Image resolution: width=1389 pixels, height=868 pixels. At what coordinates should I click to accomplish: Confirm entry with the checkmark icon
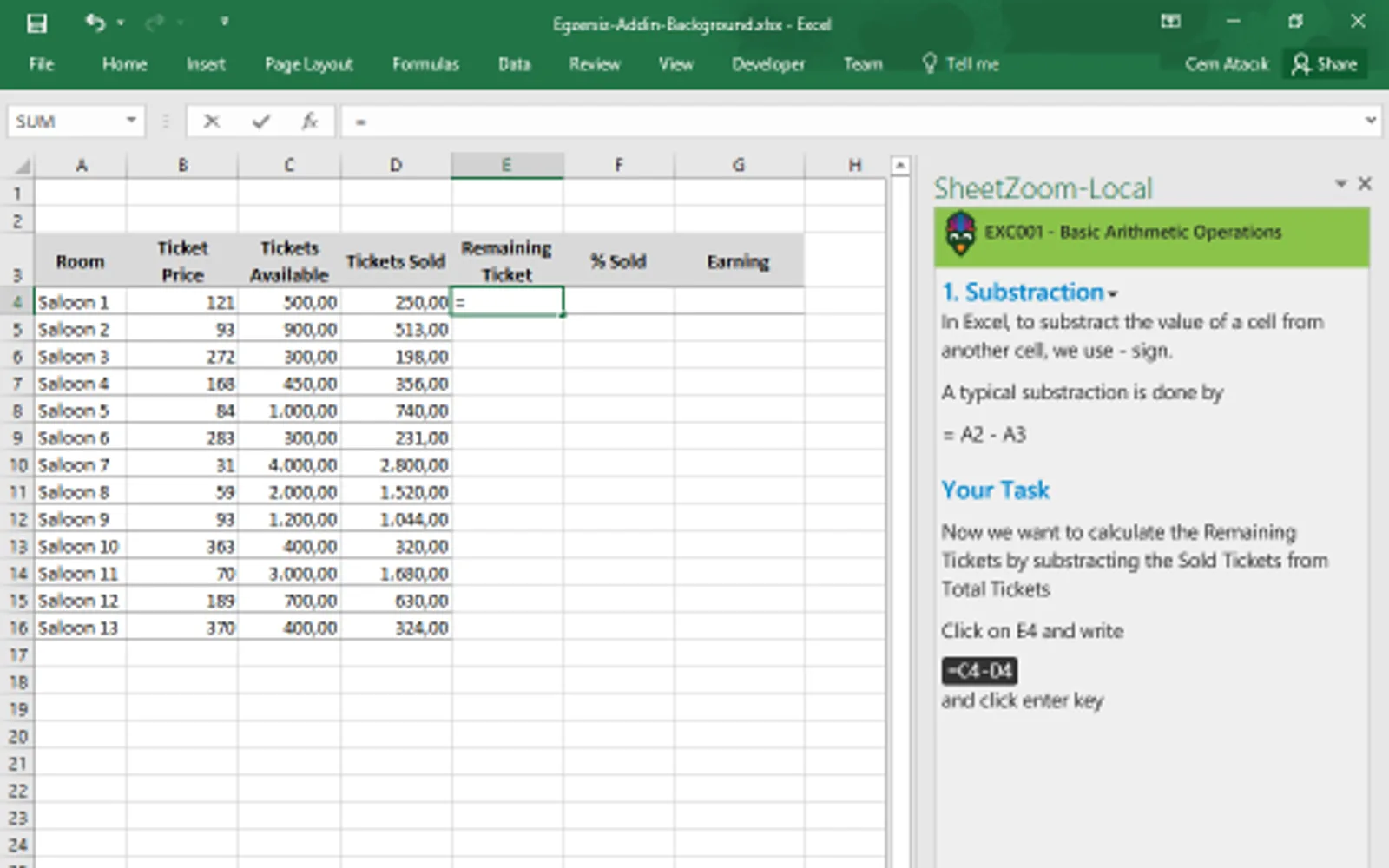[260, 122]
